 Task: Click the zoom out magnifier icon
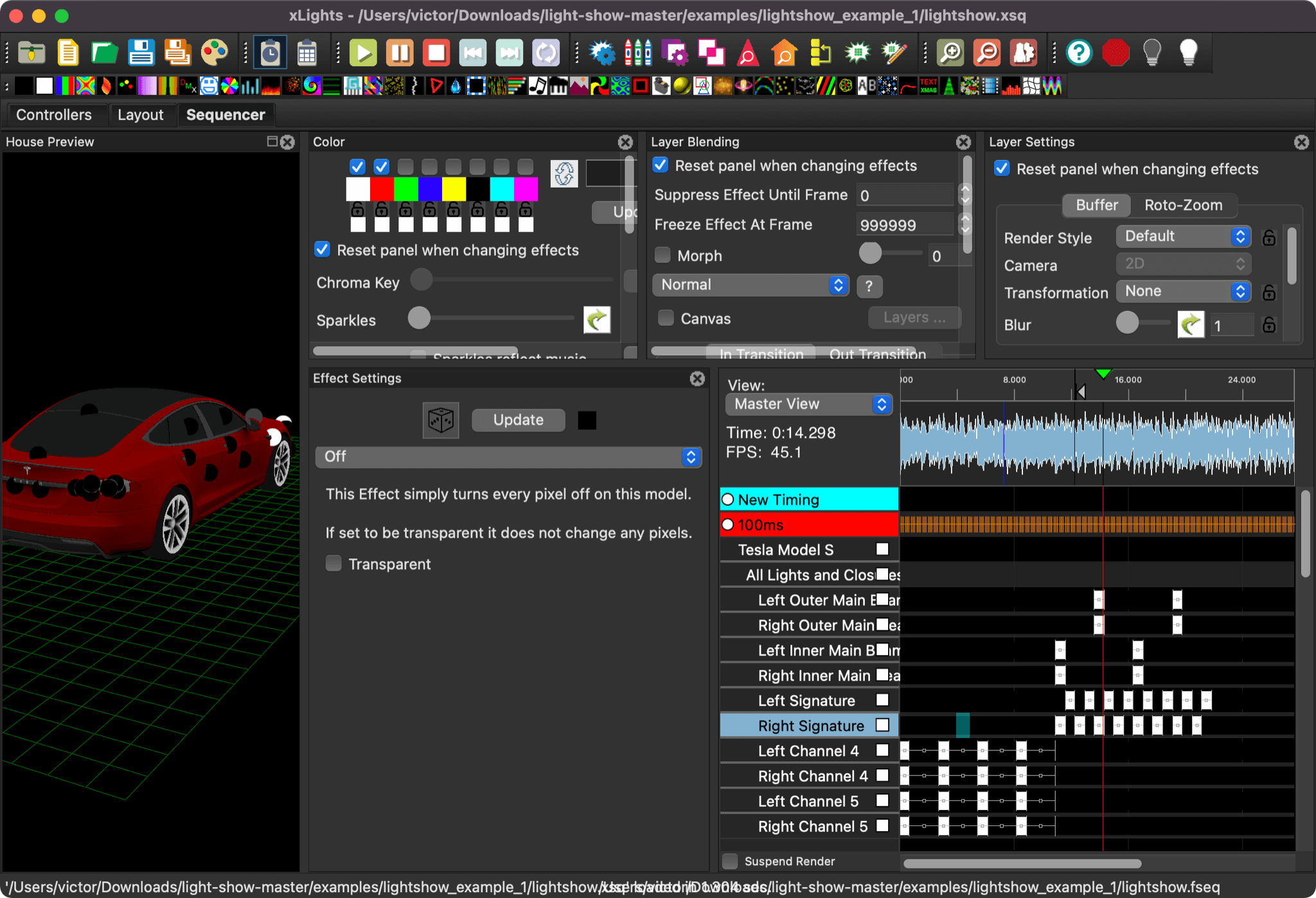(987, 53)
